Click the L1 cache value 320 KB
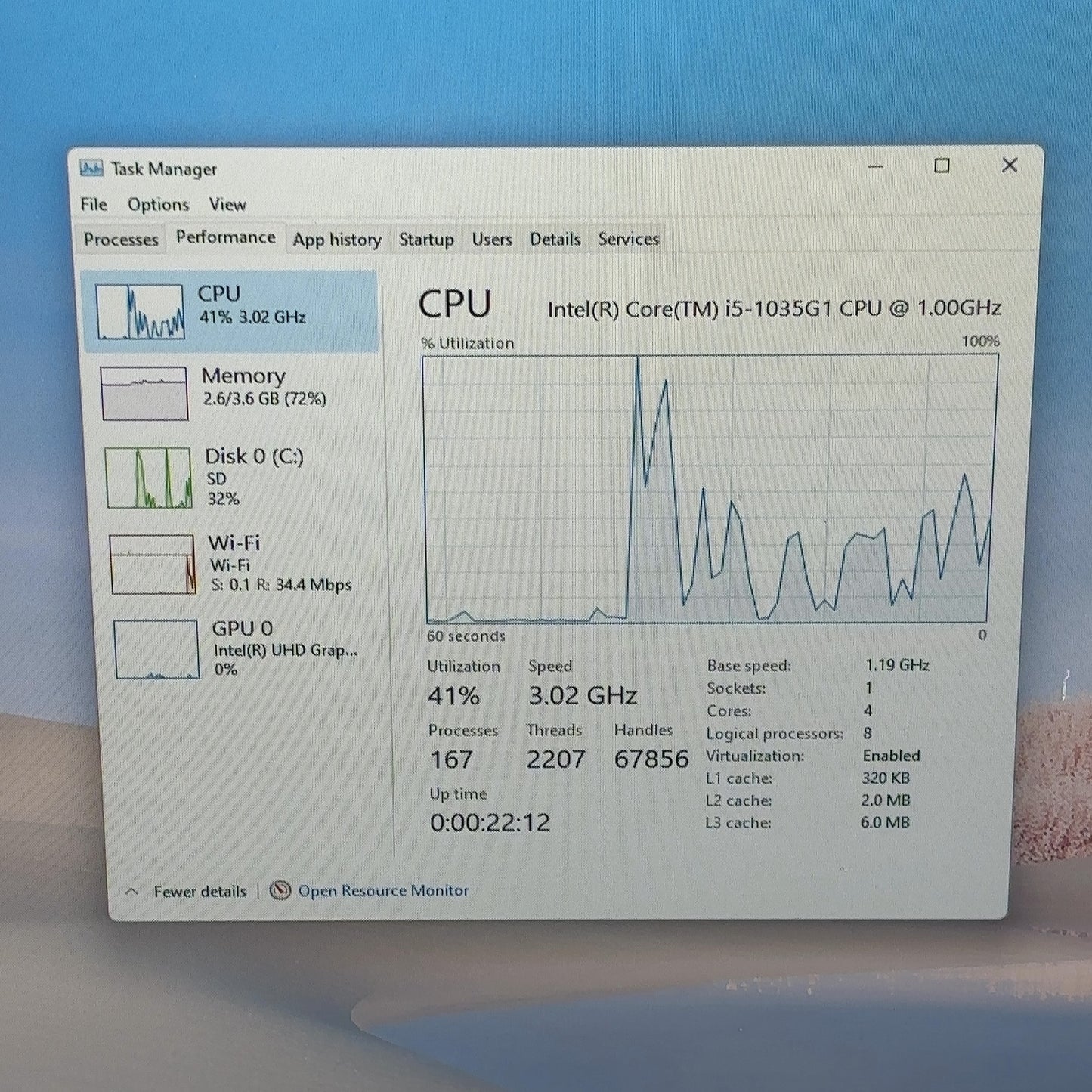Image resolution: width=1092 pixels, height=1092 pixels. [x=886, y=778]
